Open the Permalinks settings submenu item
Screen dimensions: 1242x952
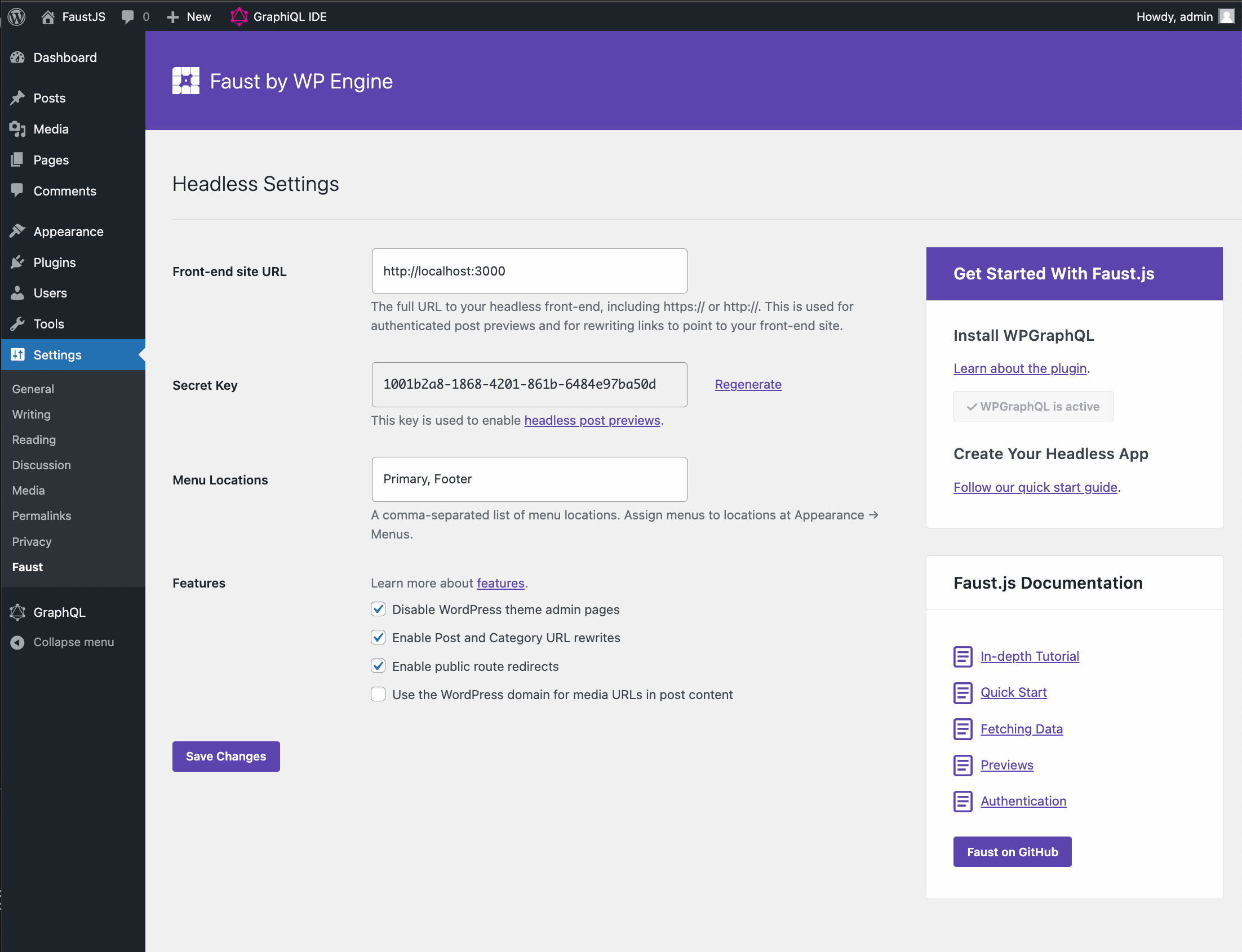tap(41, 515)
